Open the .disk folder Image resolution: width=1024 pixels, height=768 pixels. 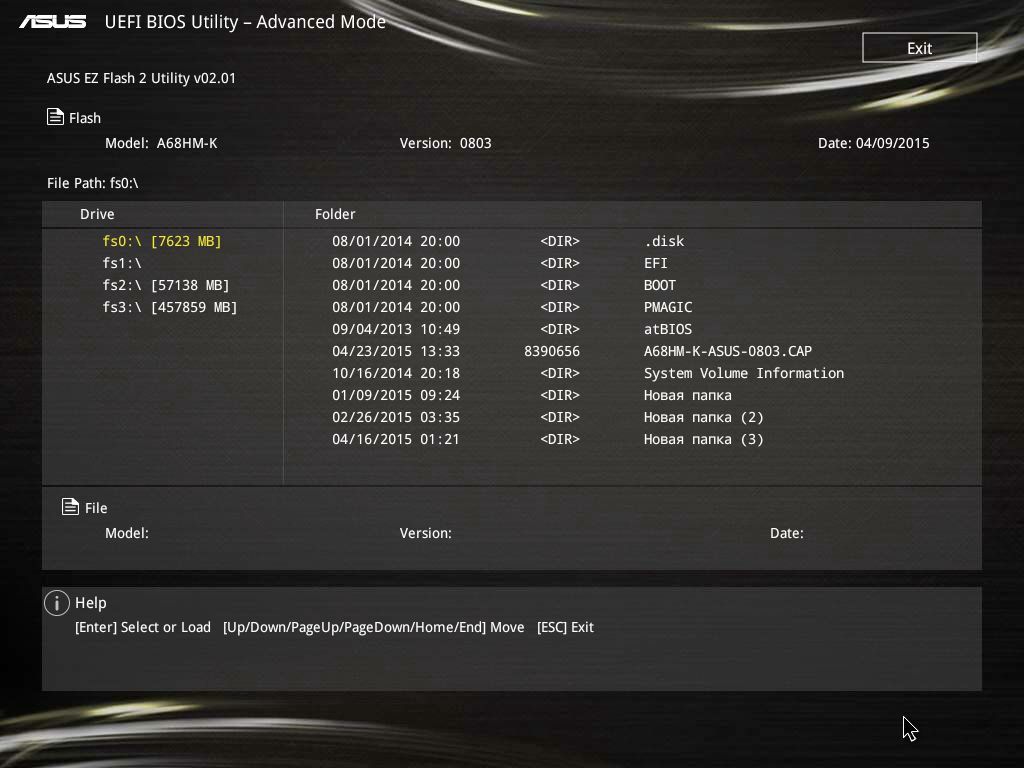point(664,241)
